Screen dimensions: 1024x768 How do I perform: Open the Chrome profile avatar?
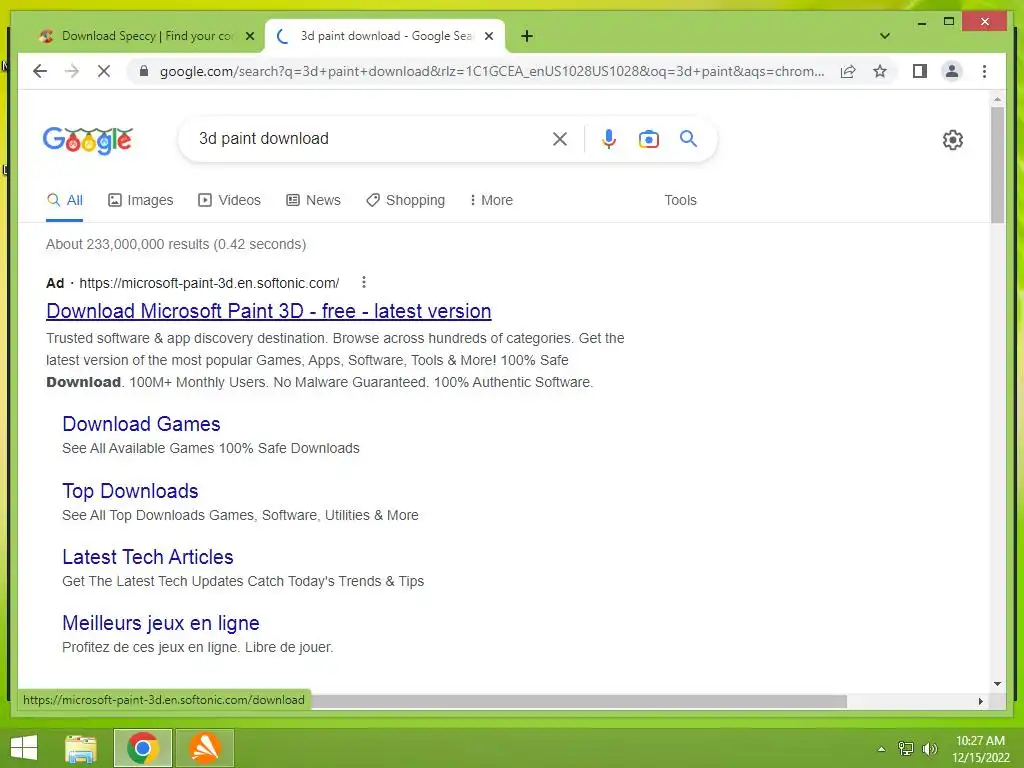pos(952,71)
